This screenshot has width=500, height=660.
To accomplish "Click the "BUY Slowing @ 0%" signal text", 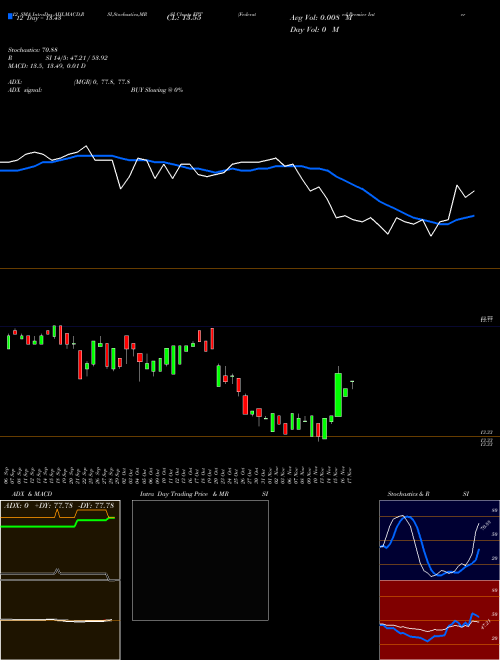I will pos(157,90).
